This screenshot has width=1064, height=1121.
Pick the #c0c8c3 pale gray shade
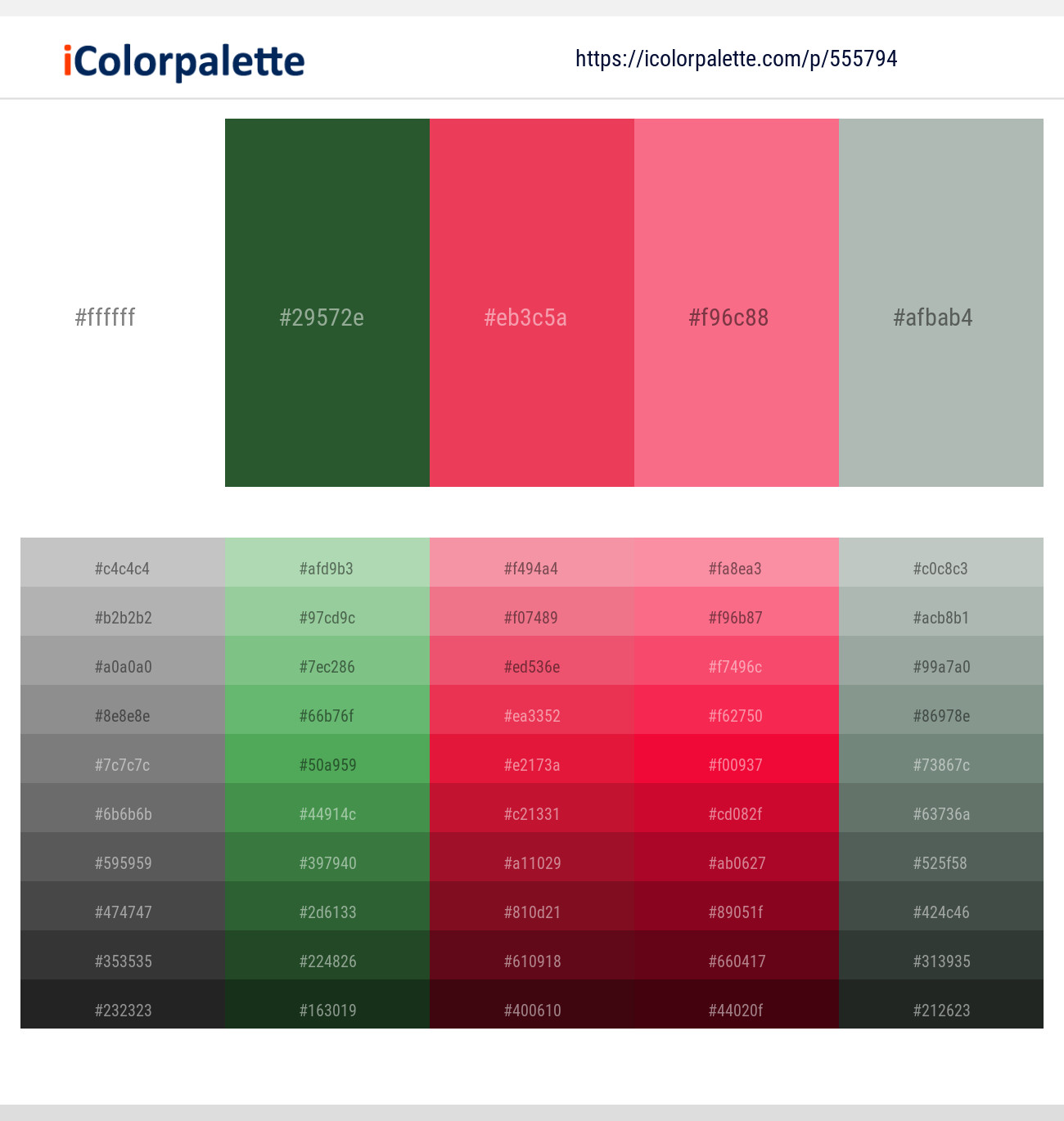(941, 562)
